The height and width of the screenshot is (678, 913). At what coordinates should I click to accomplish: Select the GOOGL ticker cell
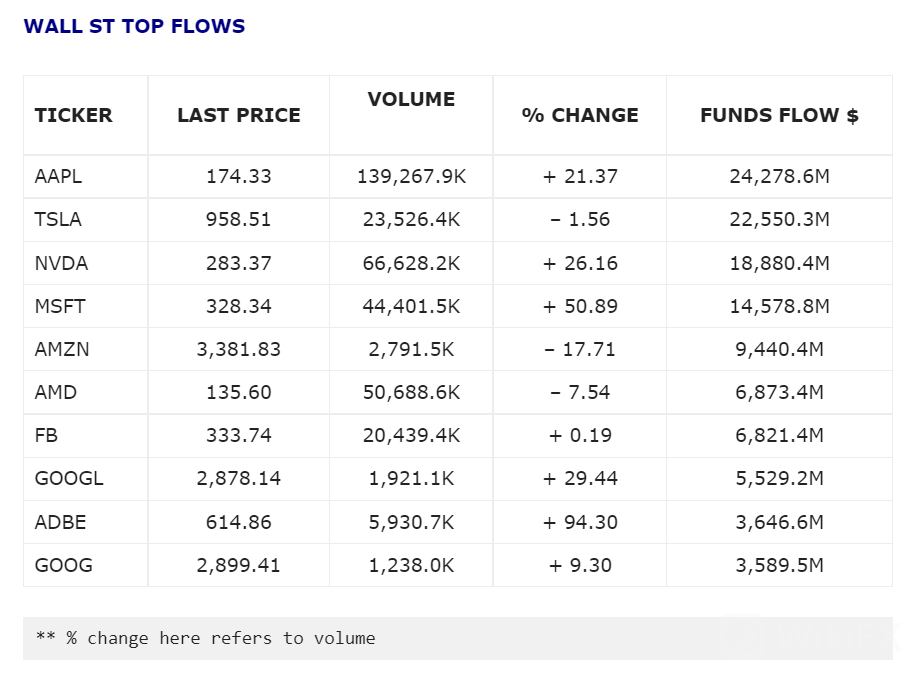click(x=68, y=479)
